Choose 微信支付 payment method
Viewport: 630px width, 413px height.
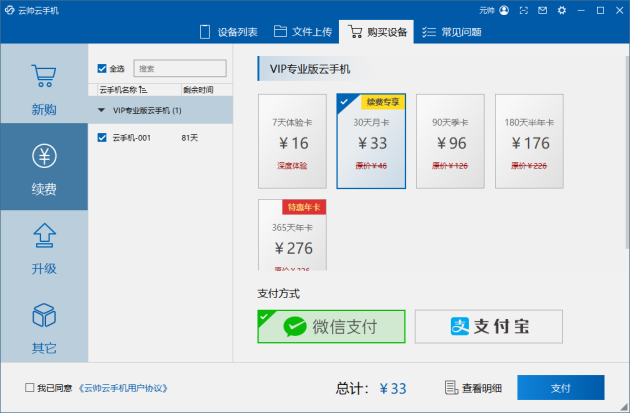tap(331, 327)
